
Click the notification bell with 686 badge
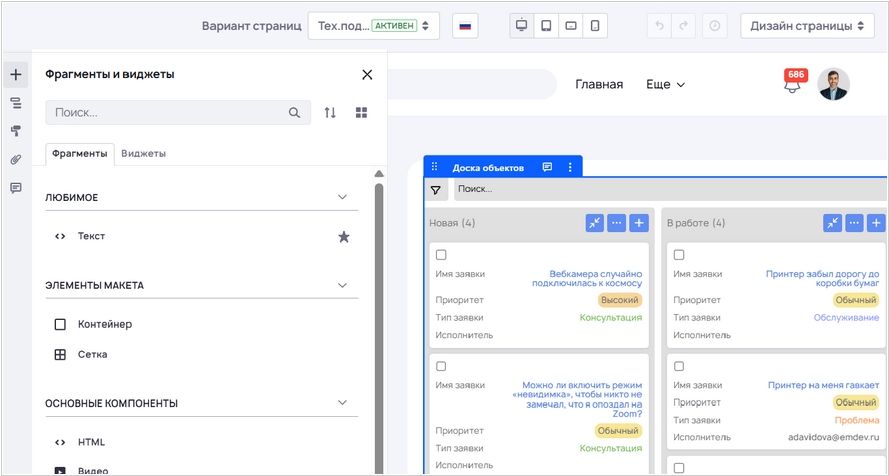pyautogui.click(x=793, y=85)
